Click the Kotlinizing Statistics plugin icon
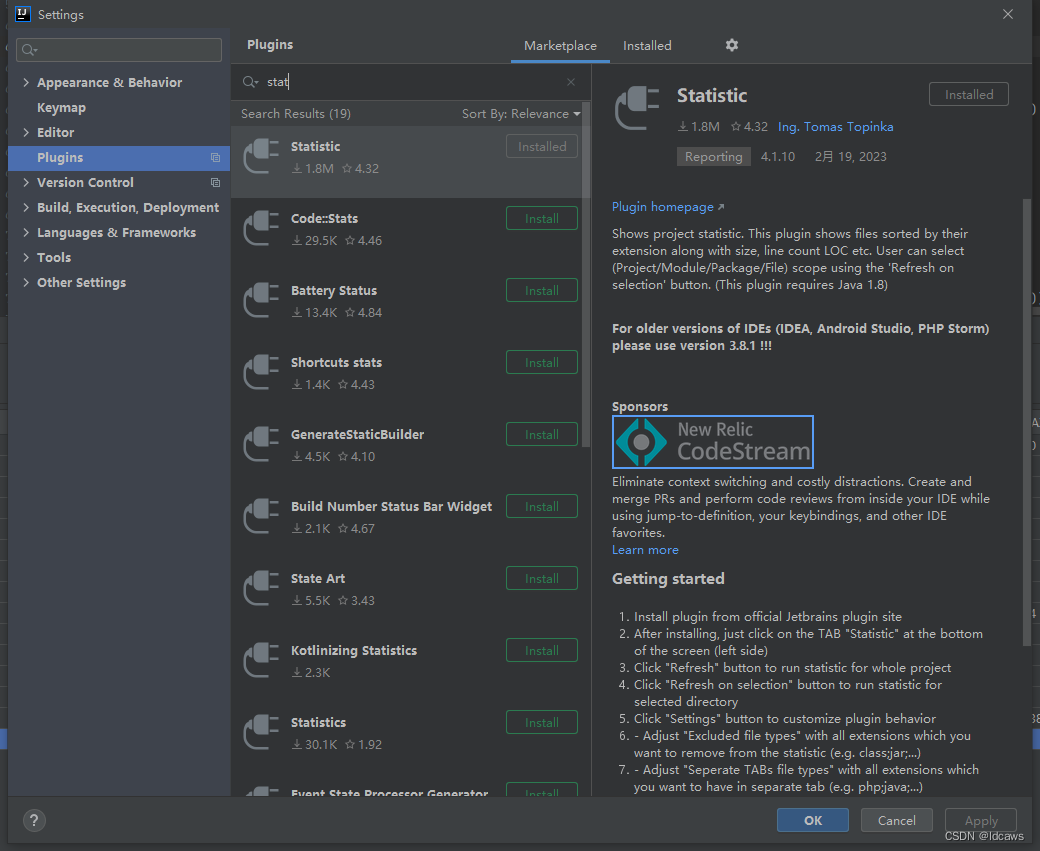Screen dimensions: 1040x851 pyautogui.click(x=261, y=661)
